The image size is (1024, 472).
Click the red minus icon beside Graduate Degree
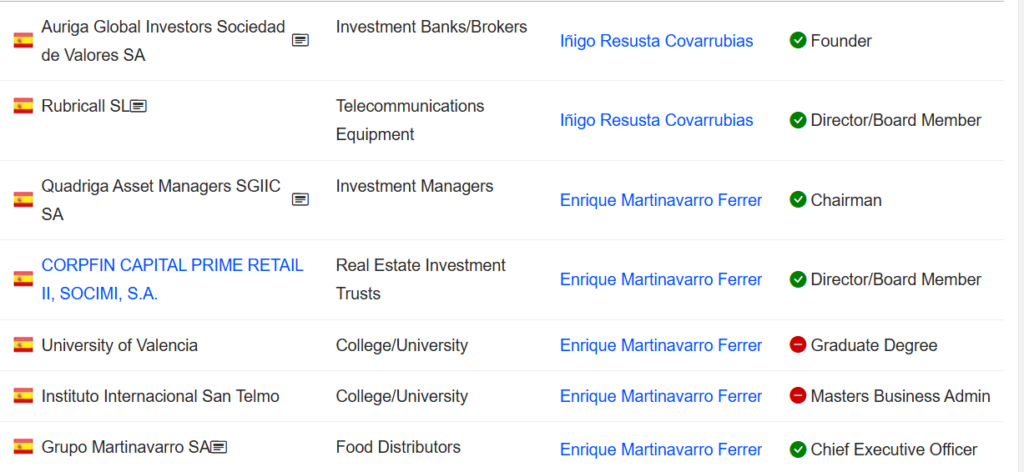coord(797,345)
